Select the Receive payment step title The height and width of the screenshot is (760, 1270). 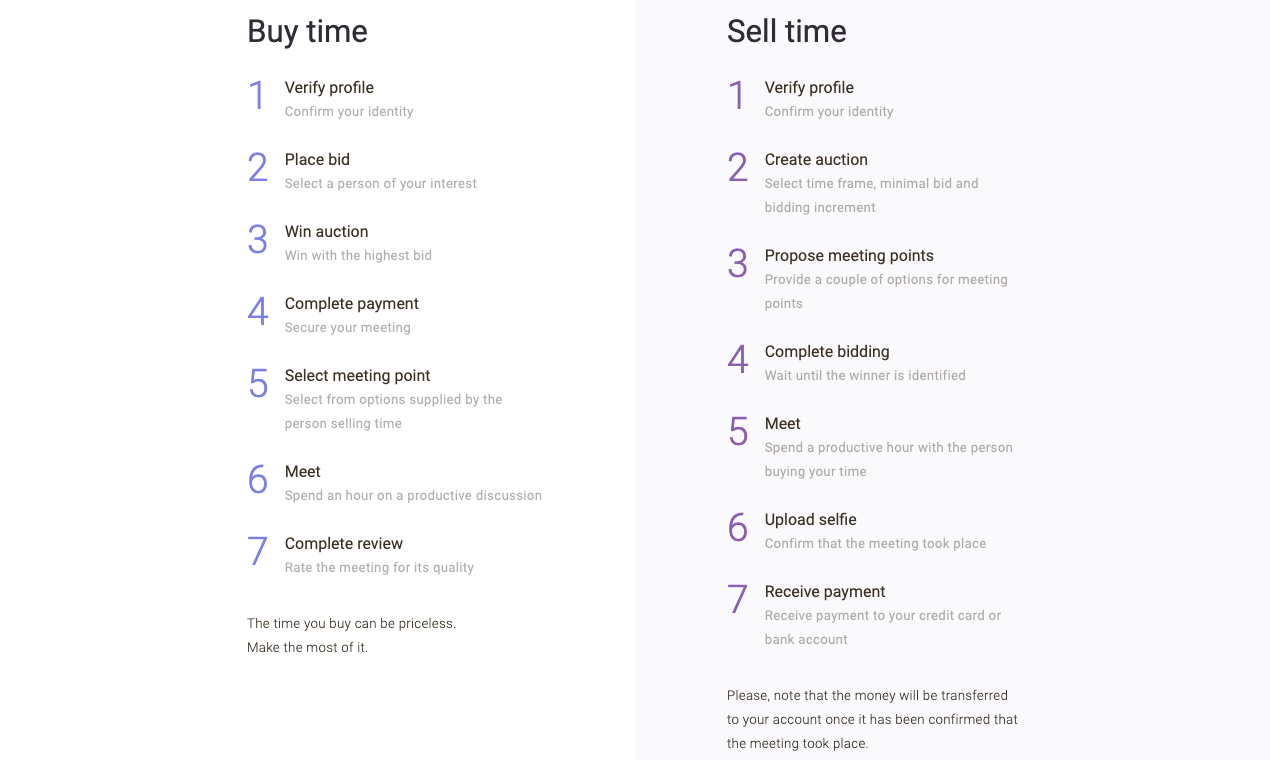[825, 592]
